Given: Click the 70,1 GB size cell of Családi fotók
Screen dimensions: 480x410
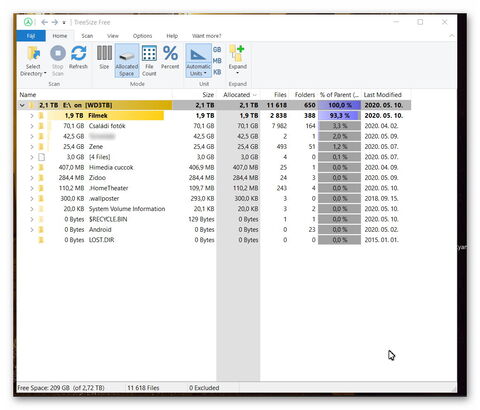Looking at the screenshot, I should (204, 126).
